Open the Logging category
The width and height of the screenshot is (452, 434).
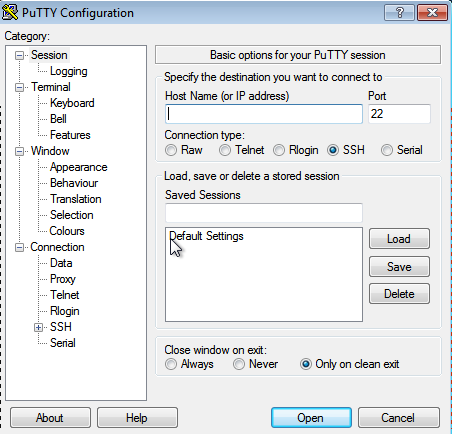click(69, 71)
